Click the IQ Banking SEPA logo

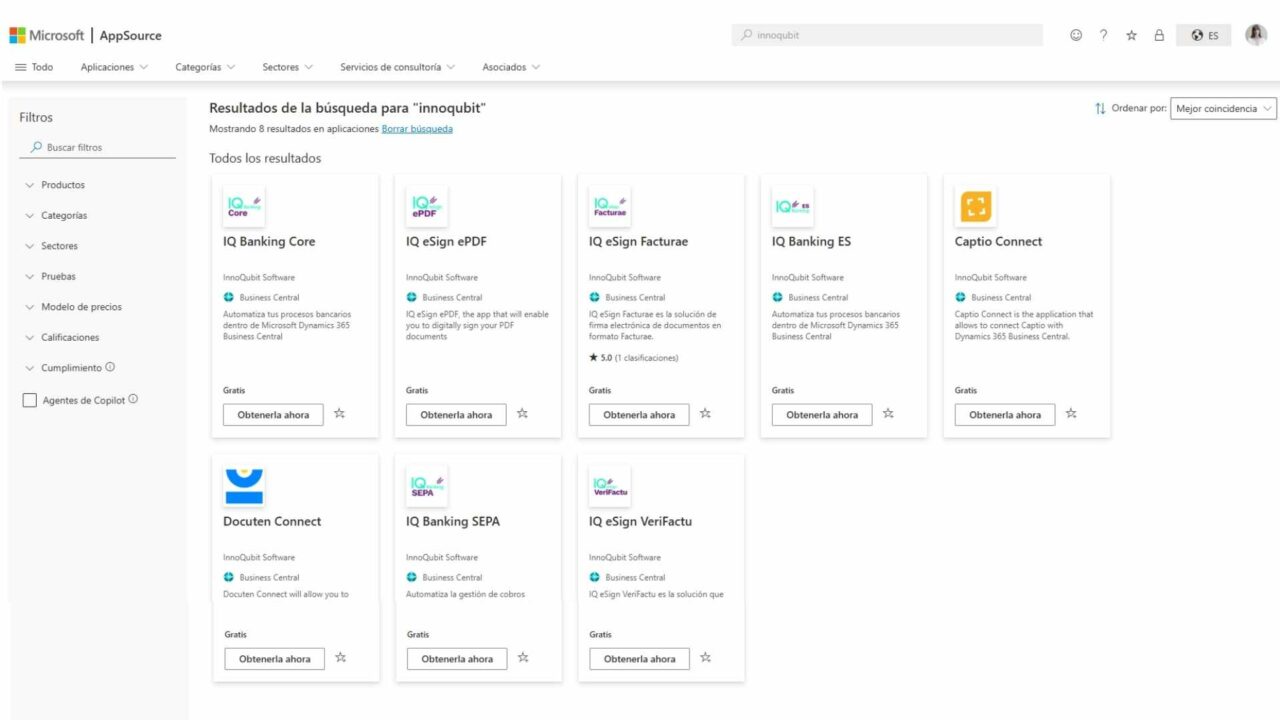[427, 486]
